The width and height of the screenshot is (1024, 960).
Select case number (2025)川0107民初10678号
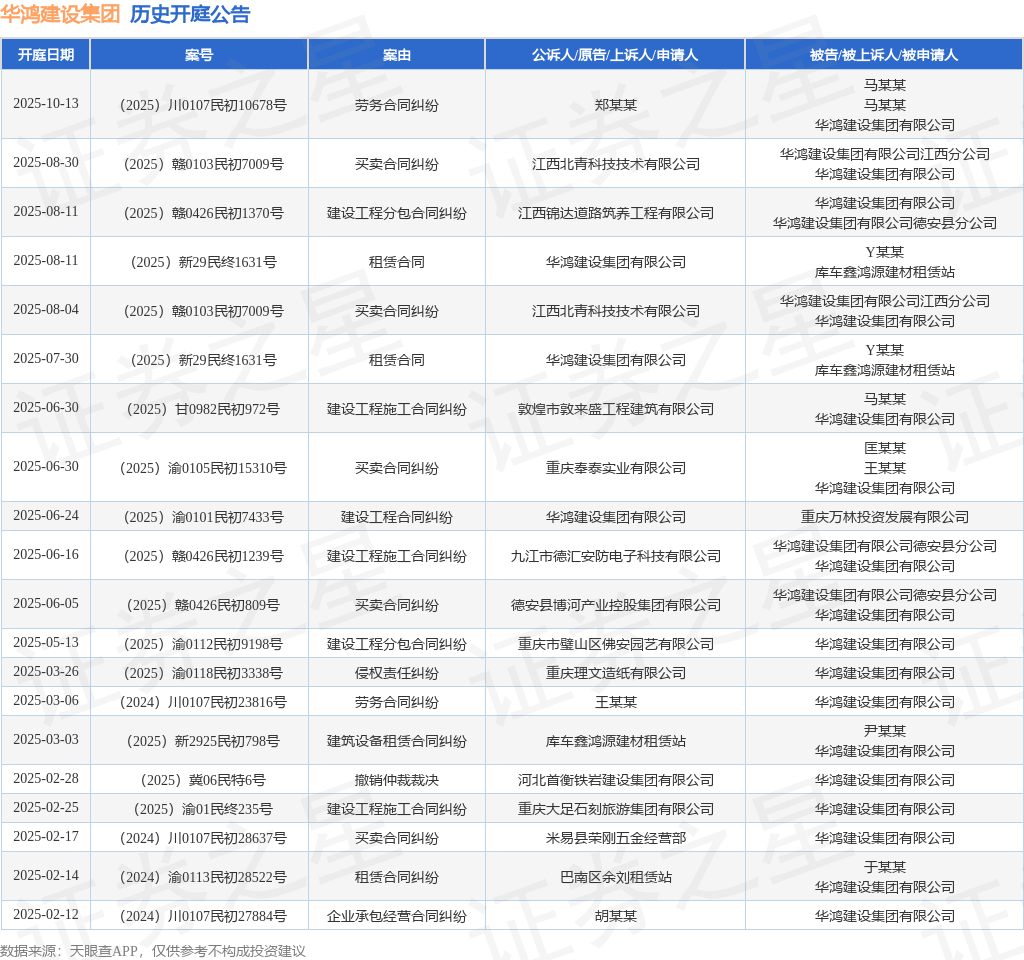pyautogui.click(x=203, y=105)
